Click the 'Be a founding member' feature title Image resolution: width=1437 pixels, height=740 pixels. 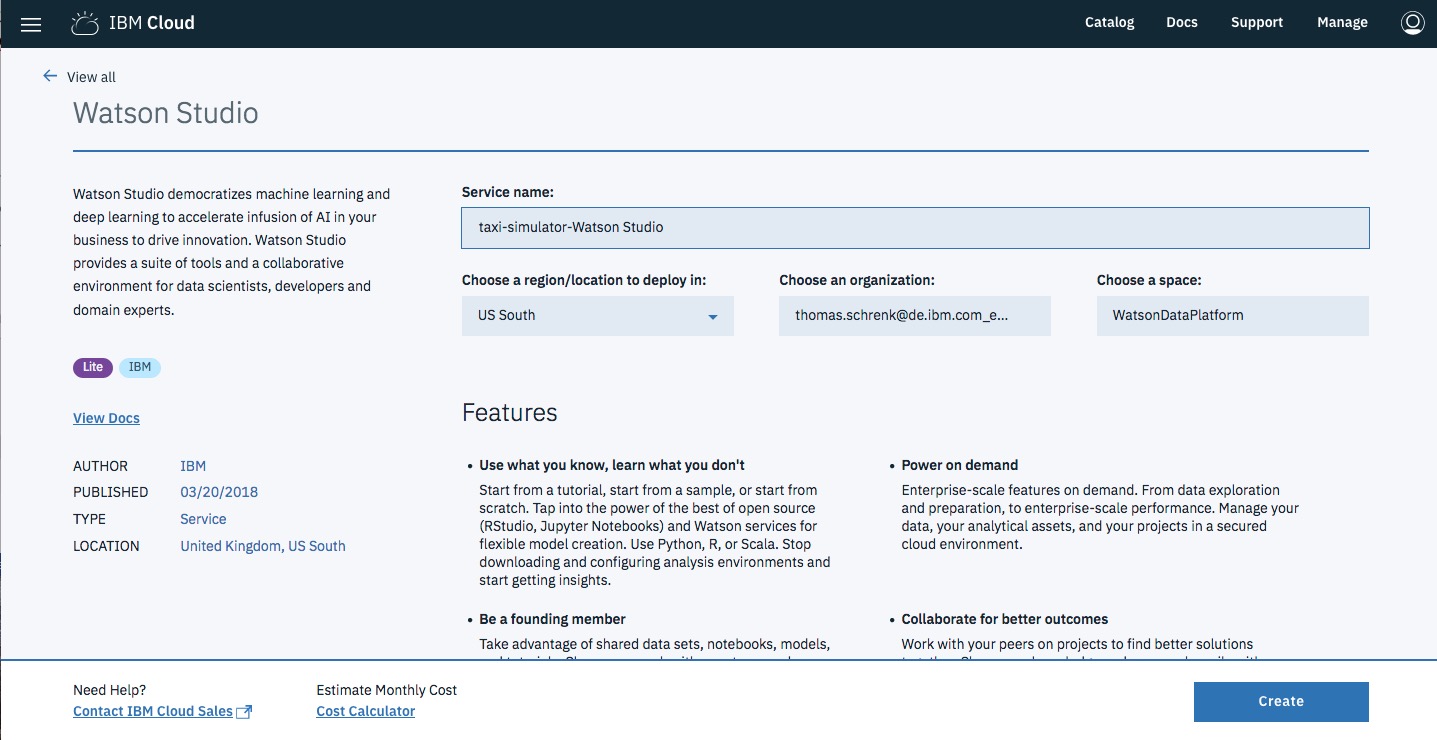click(x=553, y=619)
